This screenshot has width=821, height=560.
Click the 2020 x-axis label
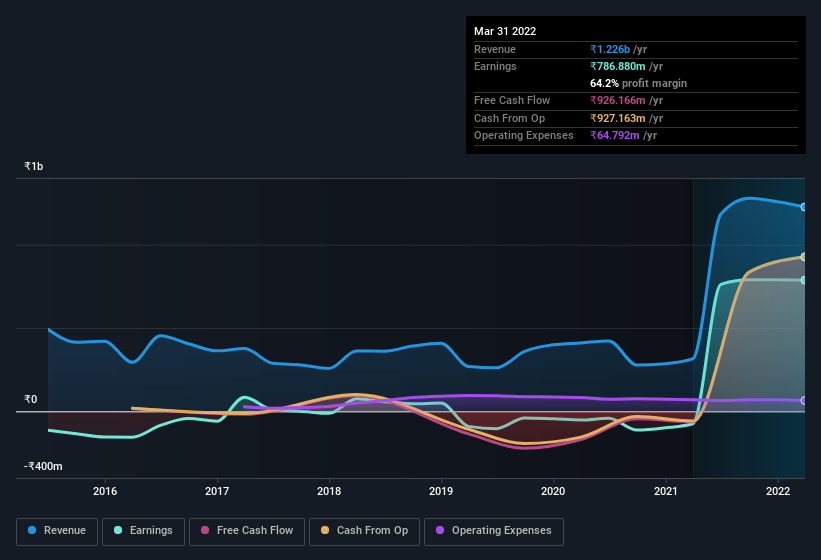click(x=553, y=491)
